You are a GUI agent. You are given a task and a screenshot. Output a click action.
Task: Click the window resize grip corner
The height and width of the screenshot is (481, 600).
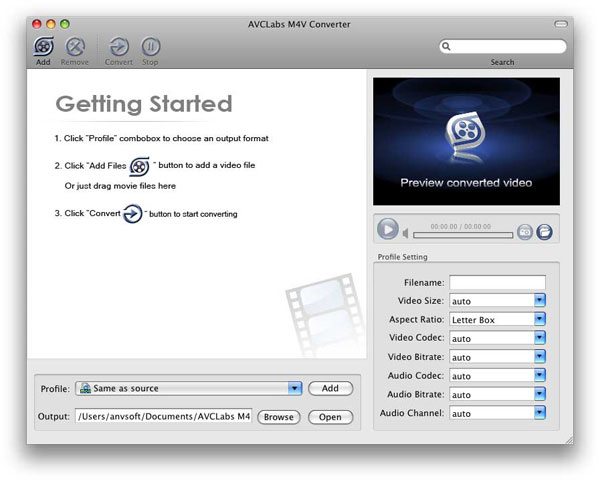click(569, 440)
